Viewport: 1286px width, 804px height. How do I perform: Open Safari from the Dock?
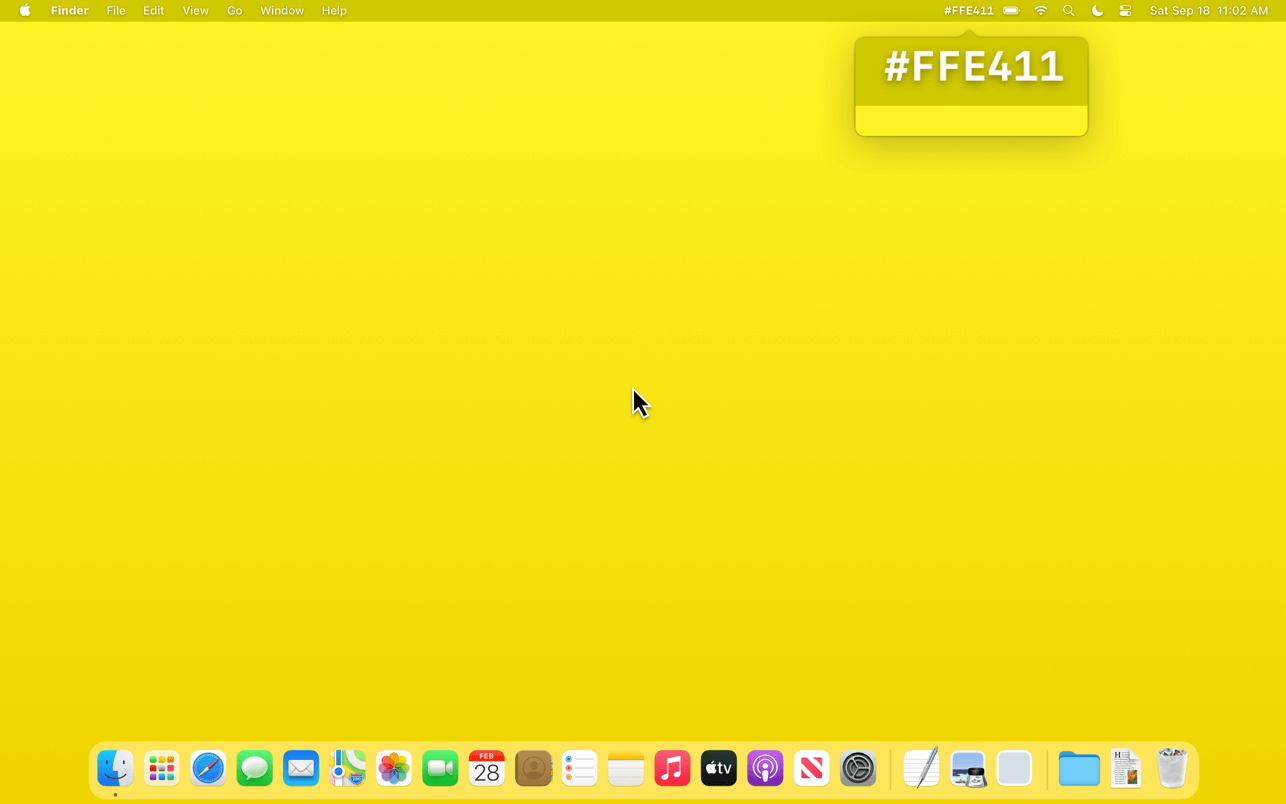pos(208,768)
